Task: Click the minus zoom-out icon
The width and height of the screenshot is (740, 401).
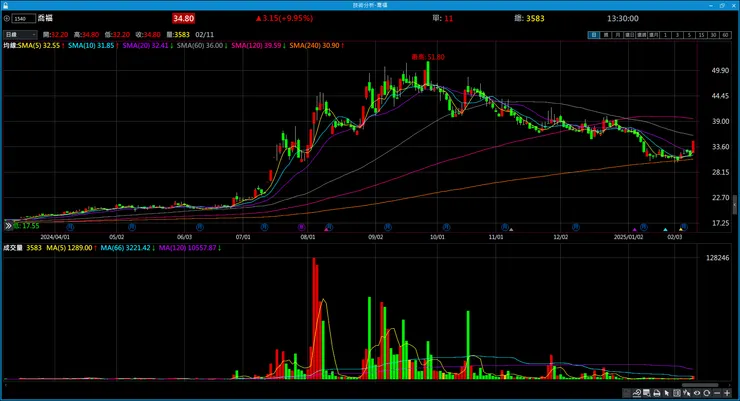Action: tap(717, 393)
